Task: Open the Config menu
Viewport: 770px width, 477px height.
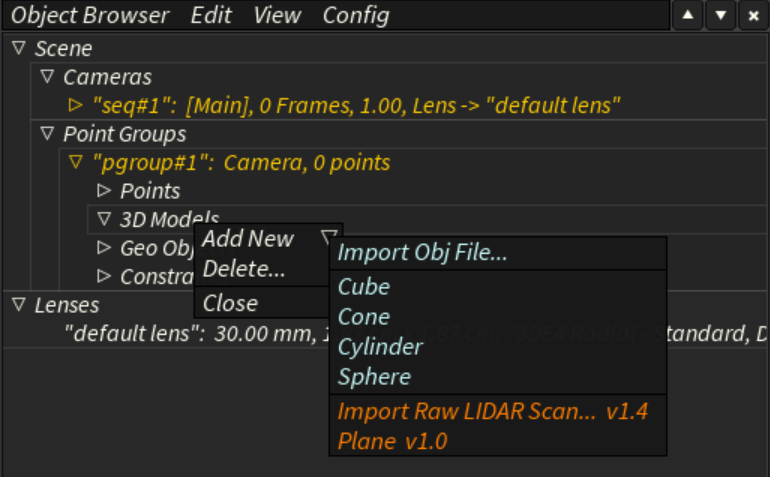Action: tap(355, 15)
